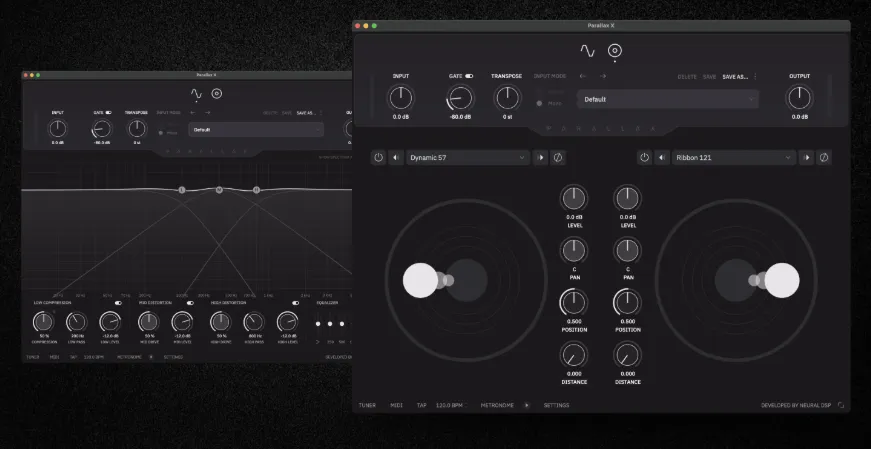The height and width of the screenshot is (449, 871).
Task: Click SAVE AS... in front window
Action: (x=735, y=77)
